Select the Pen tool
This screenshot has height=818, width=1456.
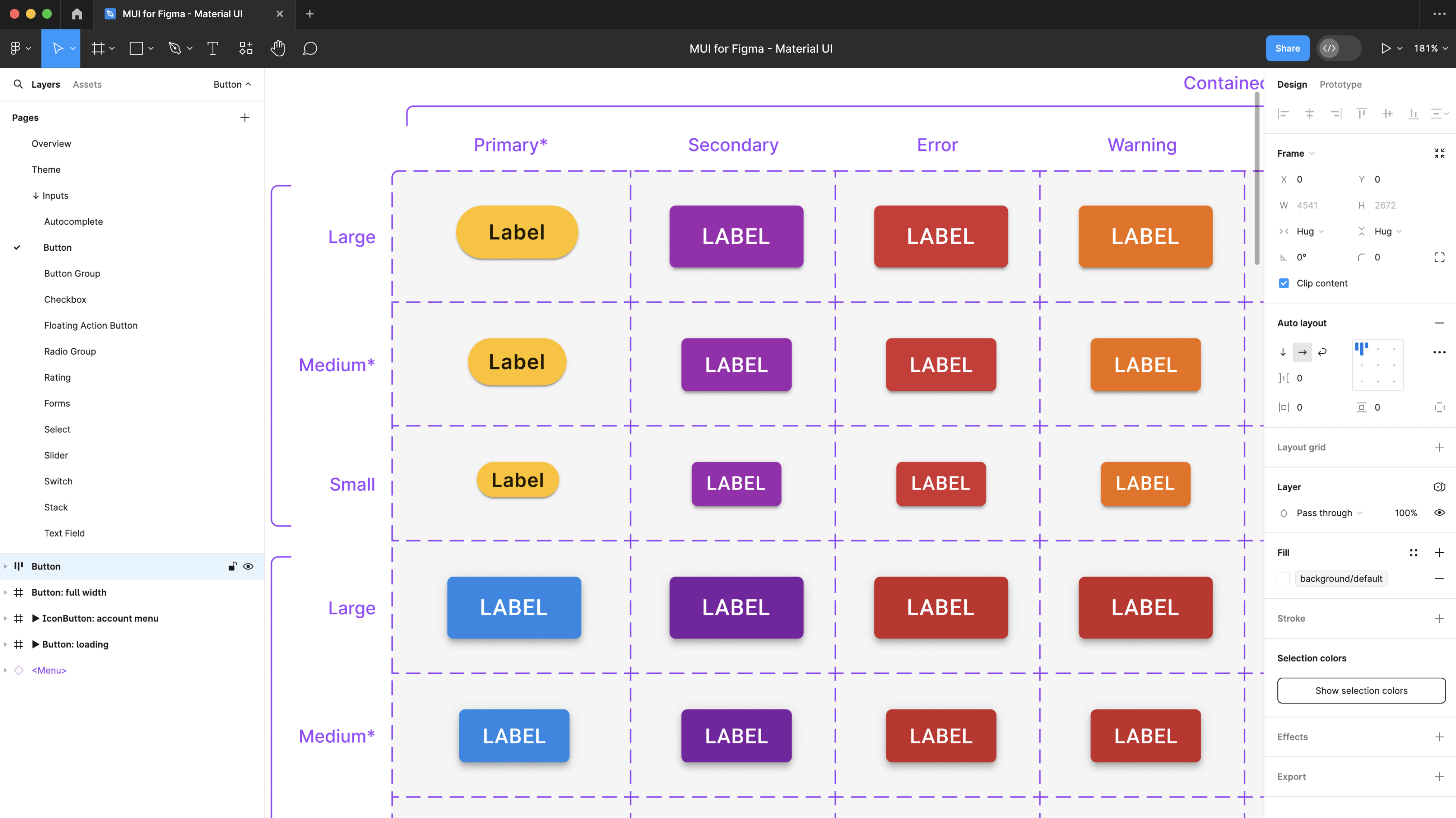[x=175, y=48]
